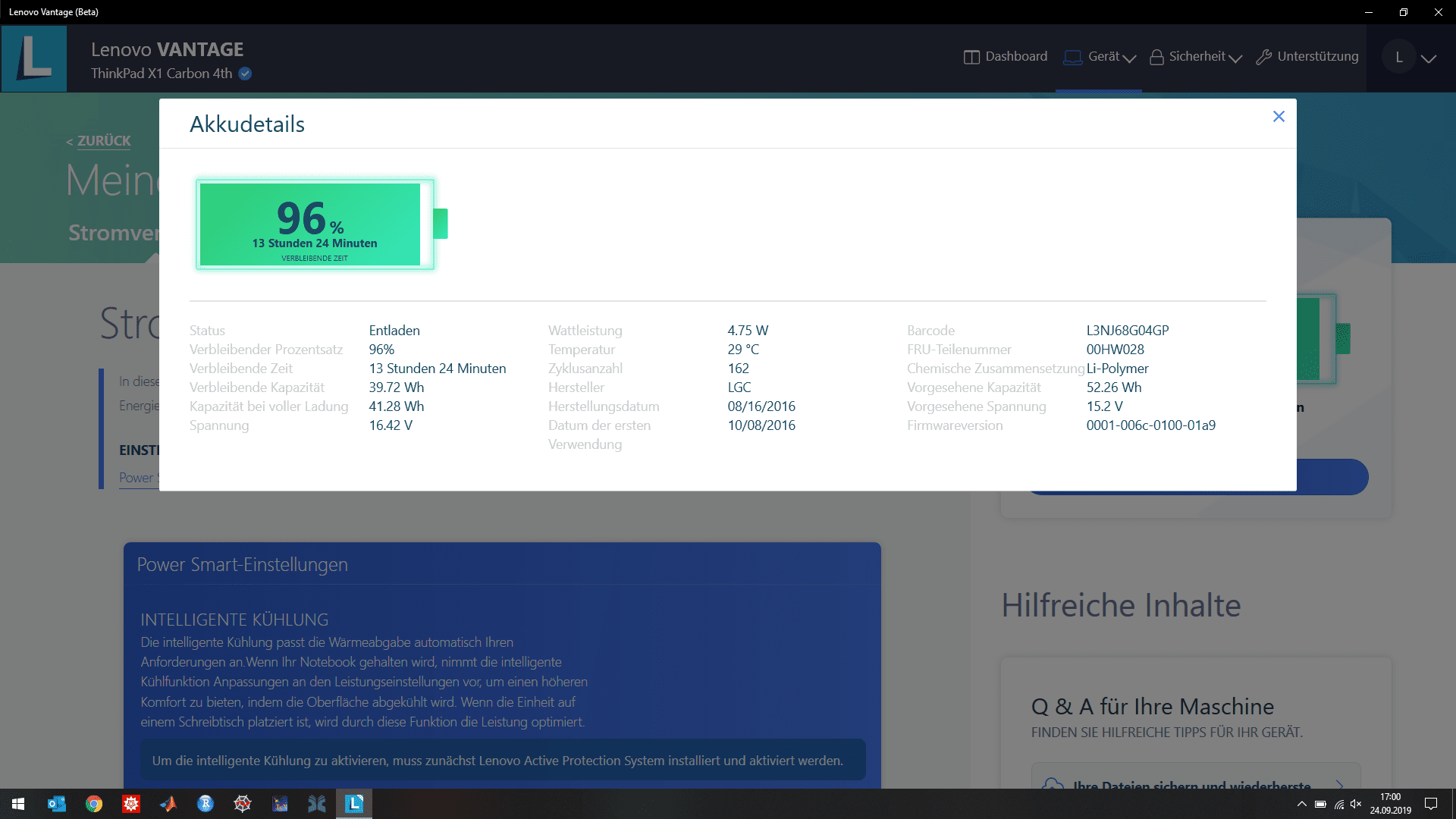
Task: Open the Windows Start menu
Action: 18,804
